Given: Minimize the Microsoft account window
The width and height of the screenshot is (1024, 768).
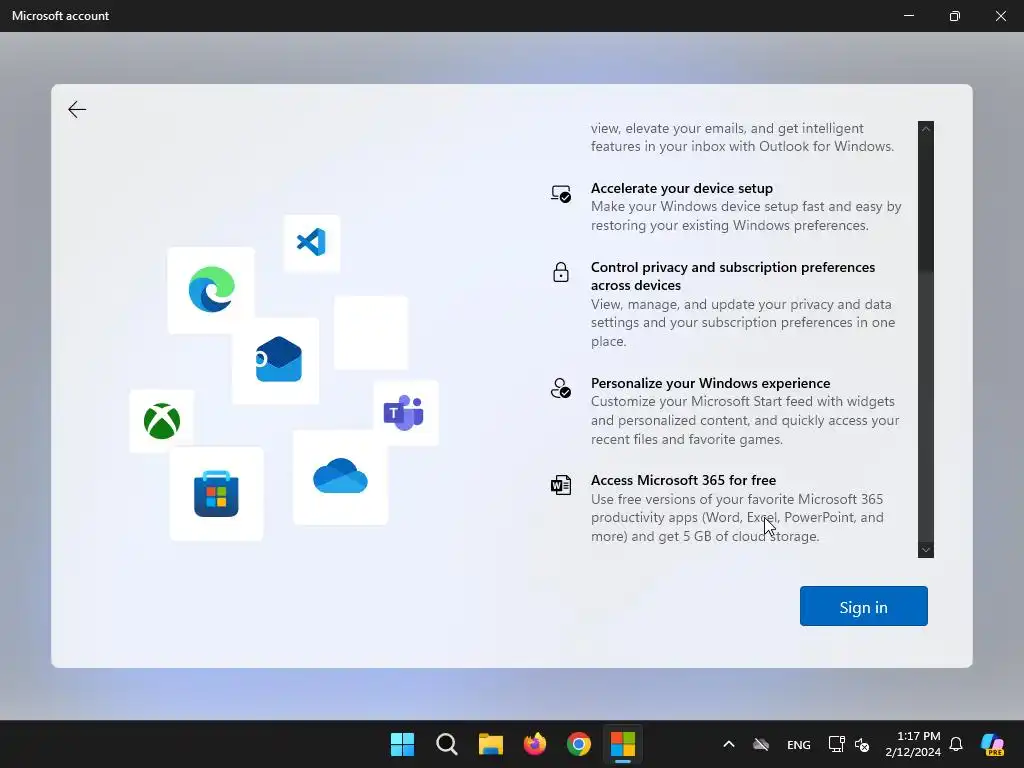Looking at the screenshot, I should click(x=909, y=16).
